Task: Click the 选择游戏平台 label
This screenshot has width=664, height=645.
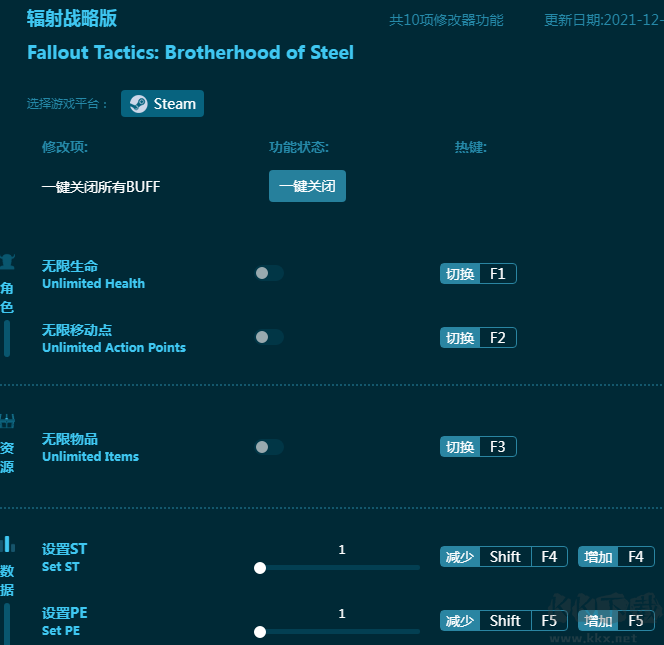Action: coord(67,104)
